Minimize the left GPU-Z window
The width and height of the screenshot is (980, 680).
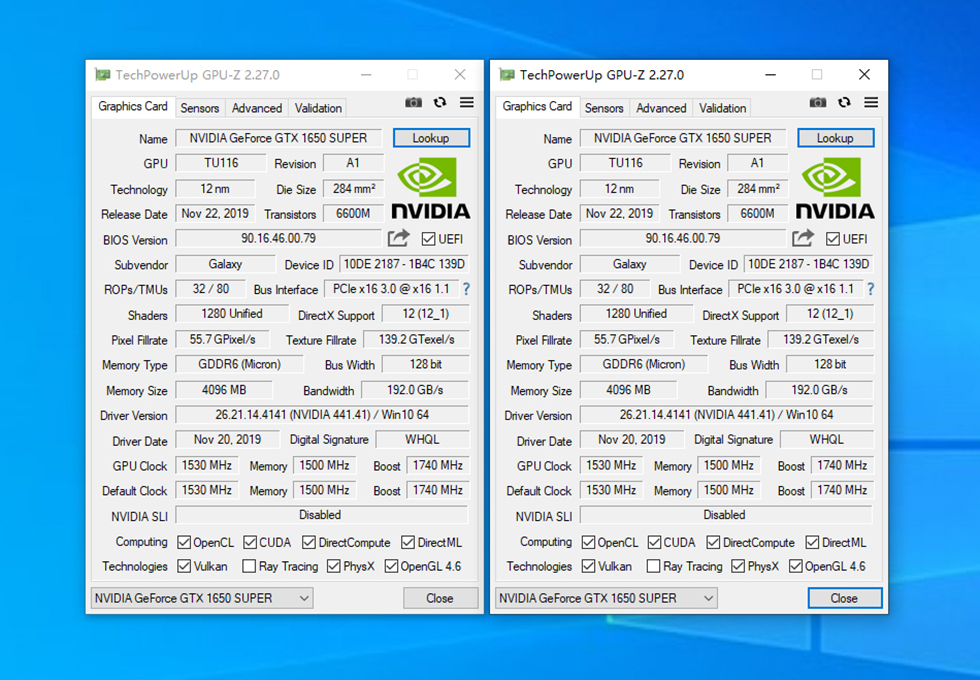[x=366, y=75]
